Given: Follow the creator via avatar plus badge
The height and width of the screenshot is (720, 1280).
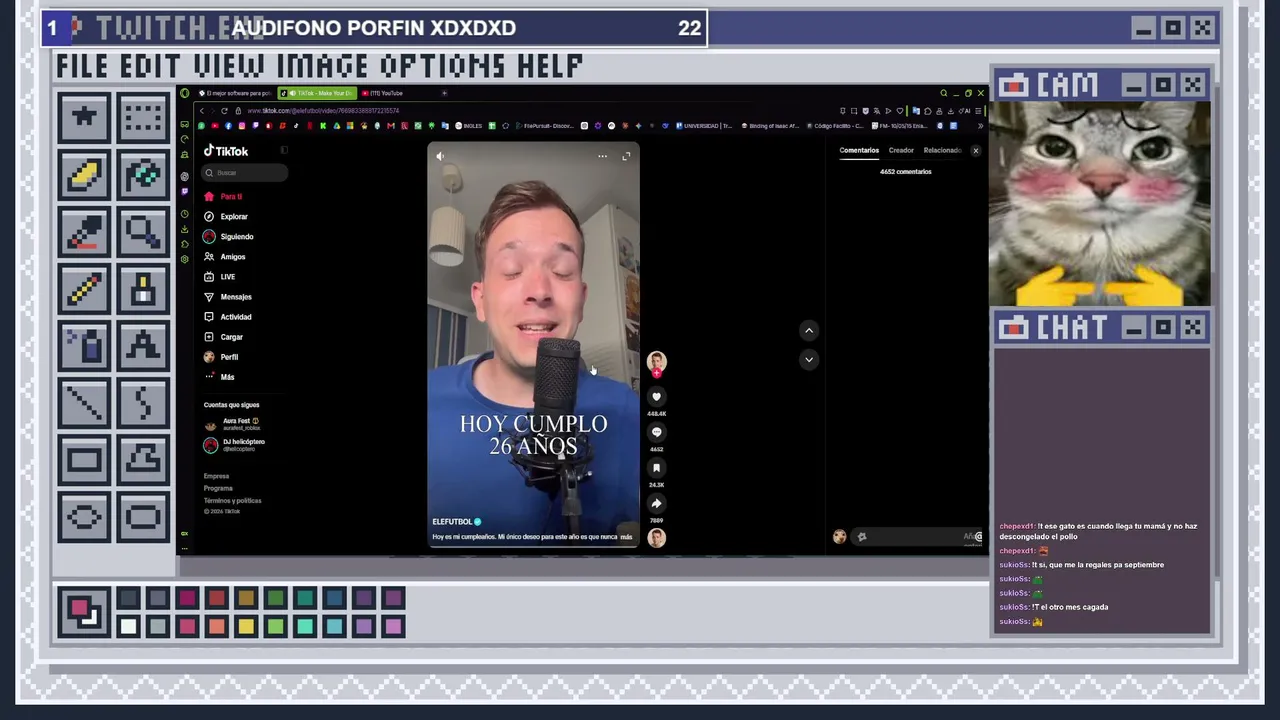Looking at the screenshot, I should coord(656,373).
